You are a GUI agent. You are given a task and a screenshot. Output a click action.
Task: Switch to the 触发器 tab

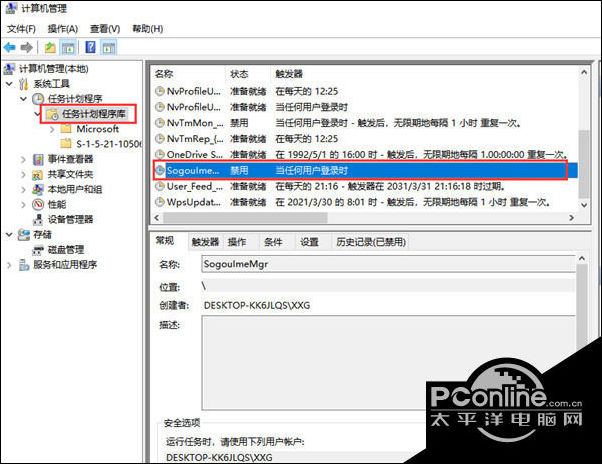pos(205,242)
